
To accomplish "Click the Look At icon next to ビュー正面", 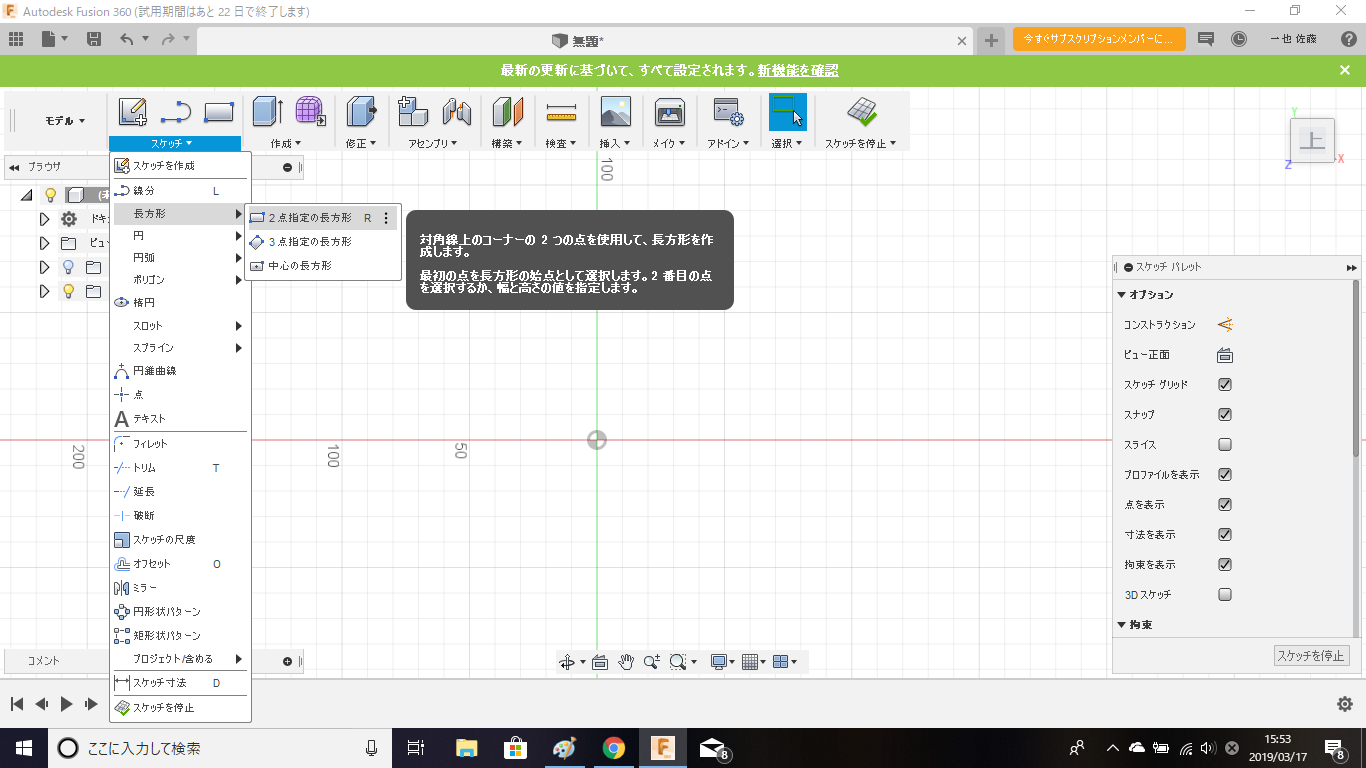I will coord(1225,355).
